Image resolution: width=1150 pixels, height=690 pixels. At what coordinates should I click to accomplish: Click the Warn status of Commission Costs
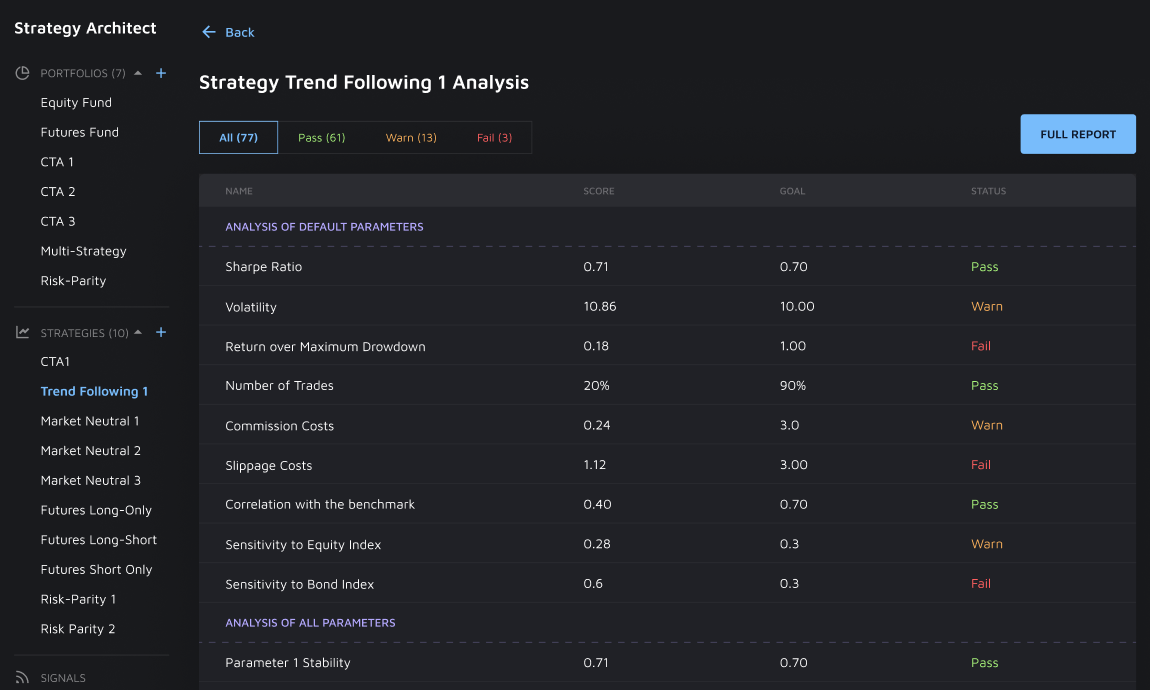[986, 425]
